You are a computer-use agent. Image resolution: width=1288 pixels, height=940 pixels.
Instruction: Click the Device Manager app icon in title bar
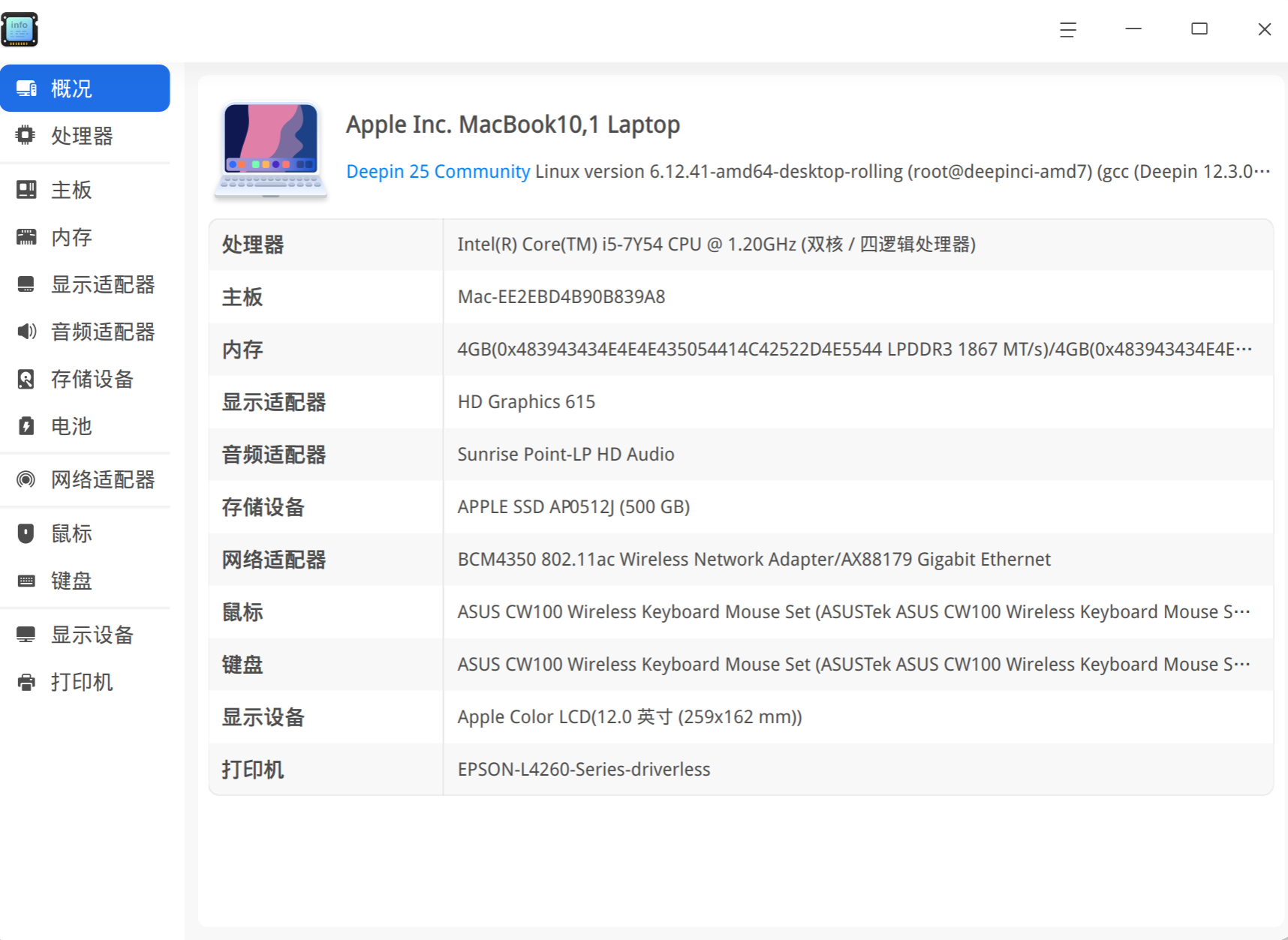click(20, 29)
